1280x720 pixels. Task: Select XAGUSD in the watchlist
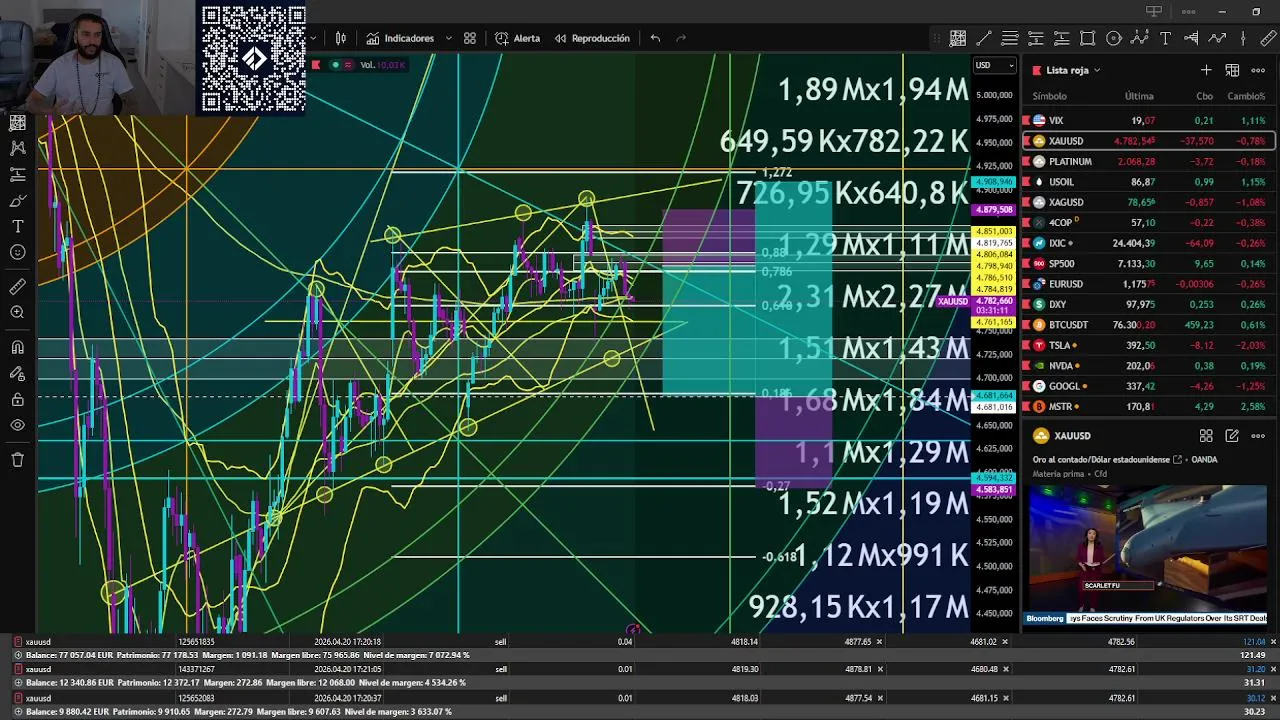1148,202
